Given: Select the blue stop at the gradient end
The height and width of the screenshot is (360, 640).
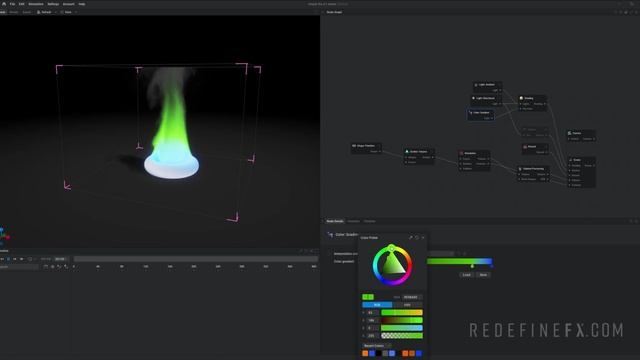Looking at the screenshot, I should [x=491, y=266].
